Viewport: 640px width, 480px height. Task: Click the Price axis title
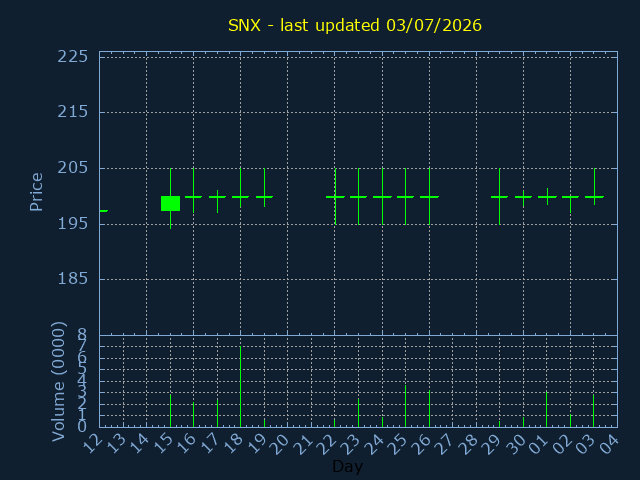pyautogui.click(x=36, y=192)
